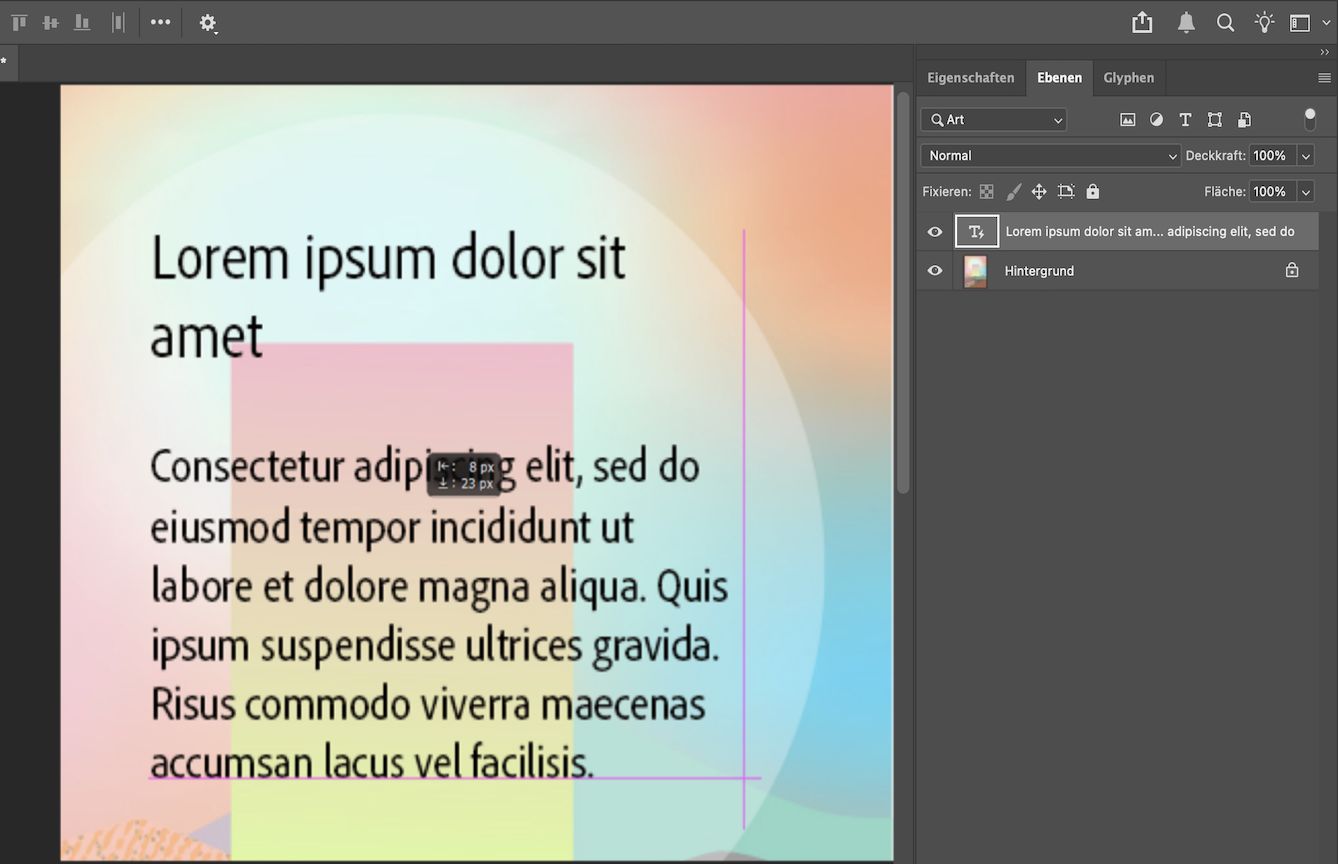The height and width of the screenshot is (864, 1338).
Task: Select align top edges in options bar
Action: pyautogui.click(x=17, y=21)
